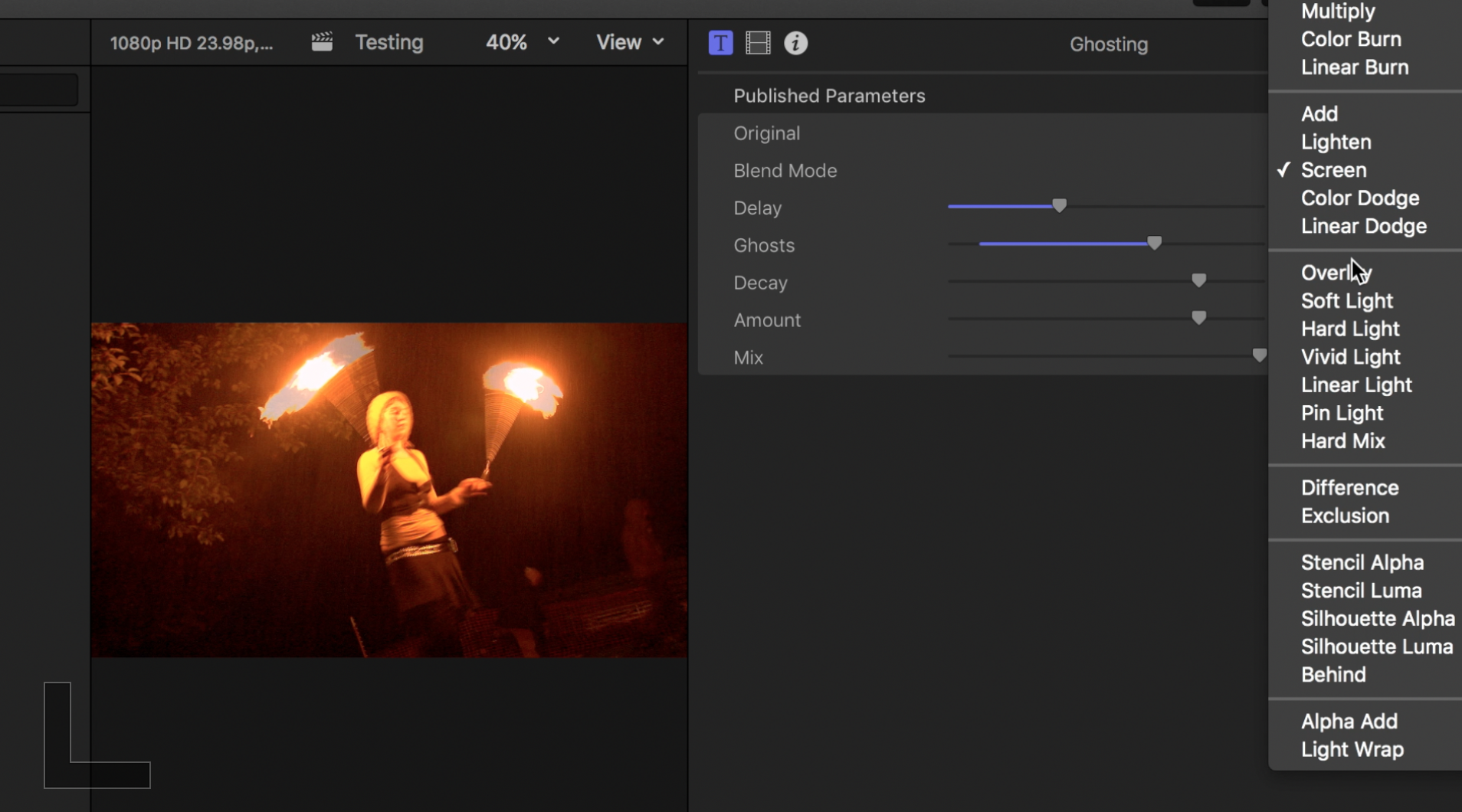Open the Info inspector icon
This screenshot has width=1462, height=812.
pyautogui.click(x=795, y=43)
